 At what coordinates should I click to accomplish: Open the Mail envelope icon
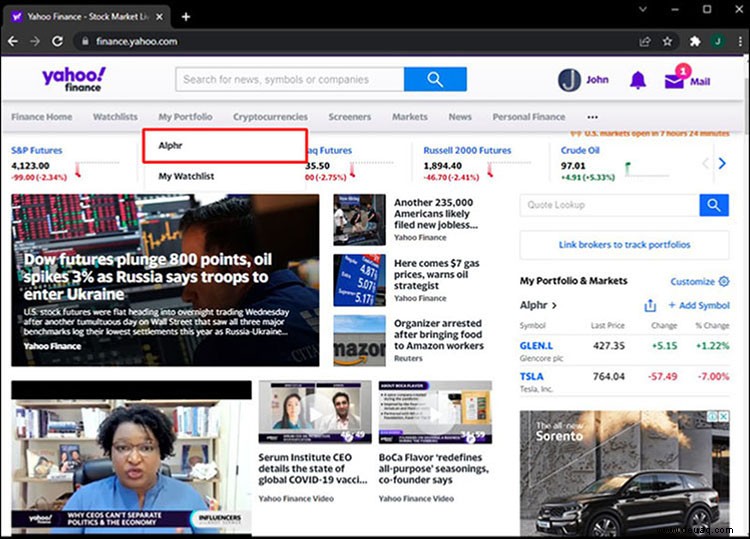coord(674,81)
